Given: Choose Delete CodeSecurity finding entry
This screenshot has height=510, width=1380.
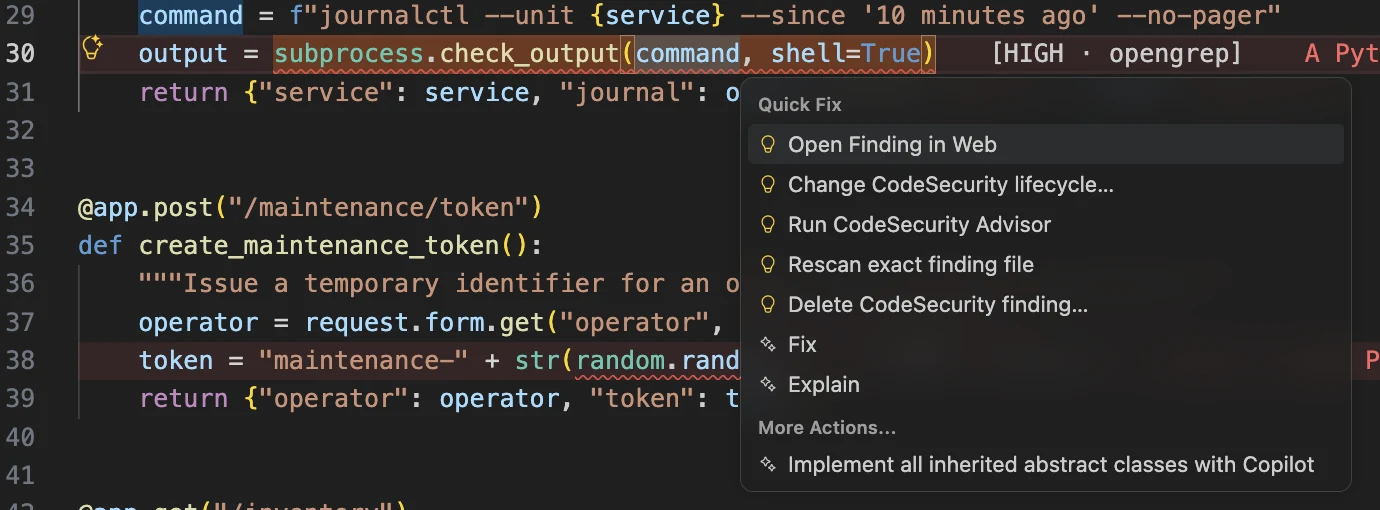Looking at the screenshot, I should (x=1045, y=304).
